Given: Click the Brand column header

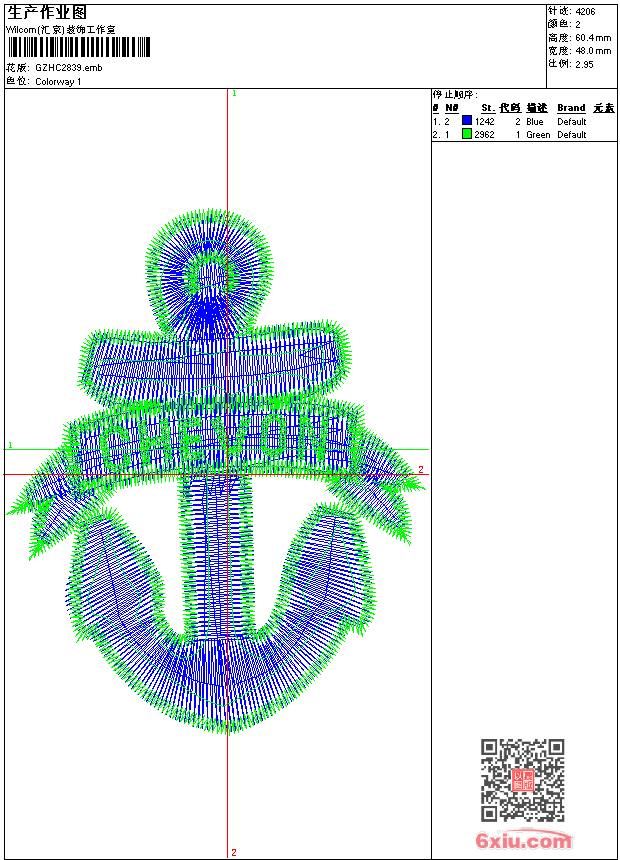Looking at the screenshot, I should (x=571, y=108).
